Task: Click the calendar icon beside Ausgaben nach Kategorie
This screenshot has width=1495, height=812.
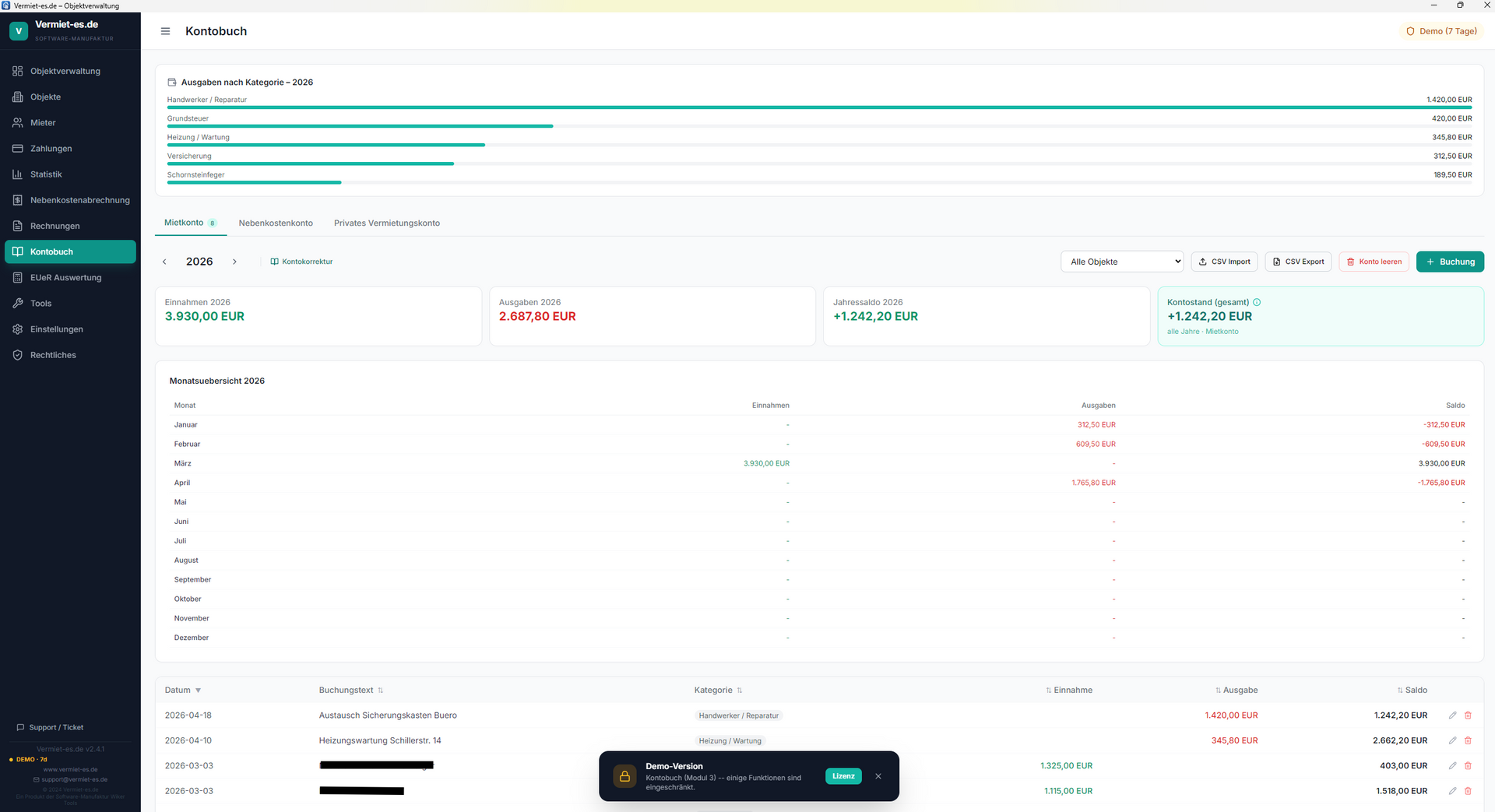Action: pos(172,82)
